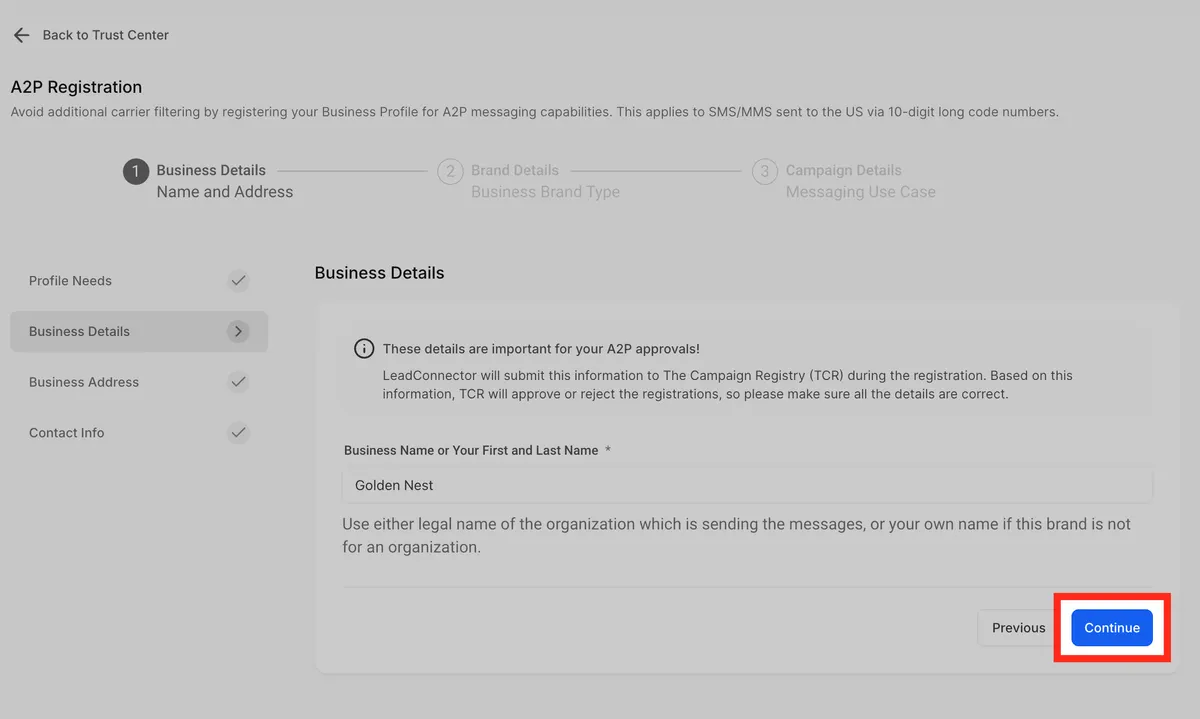The image size is (1200, 719).
Task: Click the checkmark icon beside Contact Info
Action: [238, 433]
